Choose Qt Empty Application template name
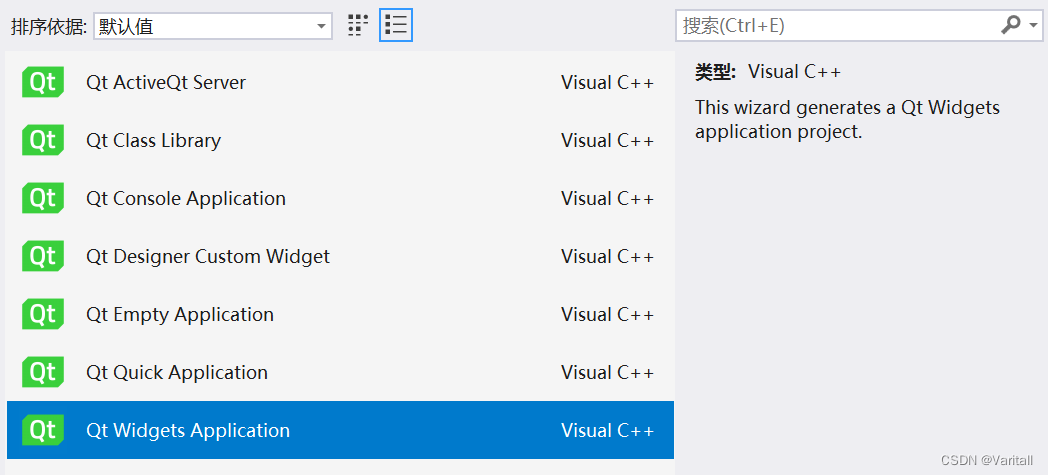Image resolution: width=1048 pixels, height=475 pixels. (180, 315)
